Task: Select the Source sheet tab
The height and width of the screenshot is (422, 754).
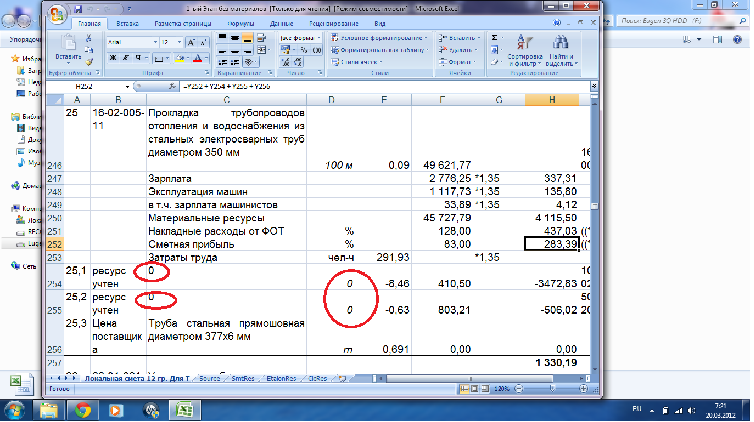Action: point(210,379)
